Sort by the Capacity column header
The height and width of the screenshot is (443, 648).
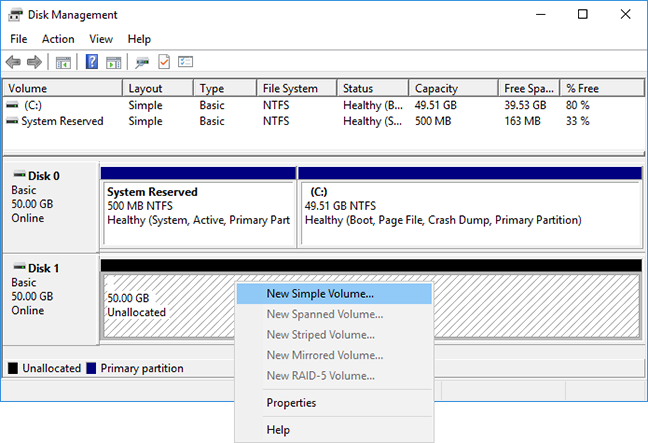pyautogui.click(x=453, y=88)
